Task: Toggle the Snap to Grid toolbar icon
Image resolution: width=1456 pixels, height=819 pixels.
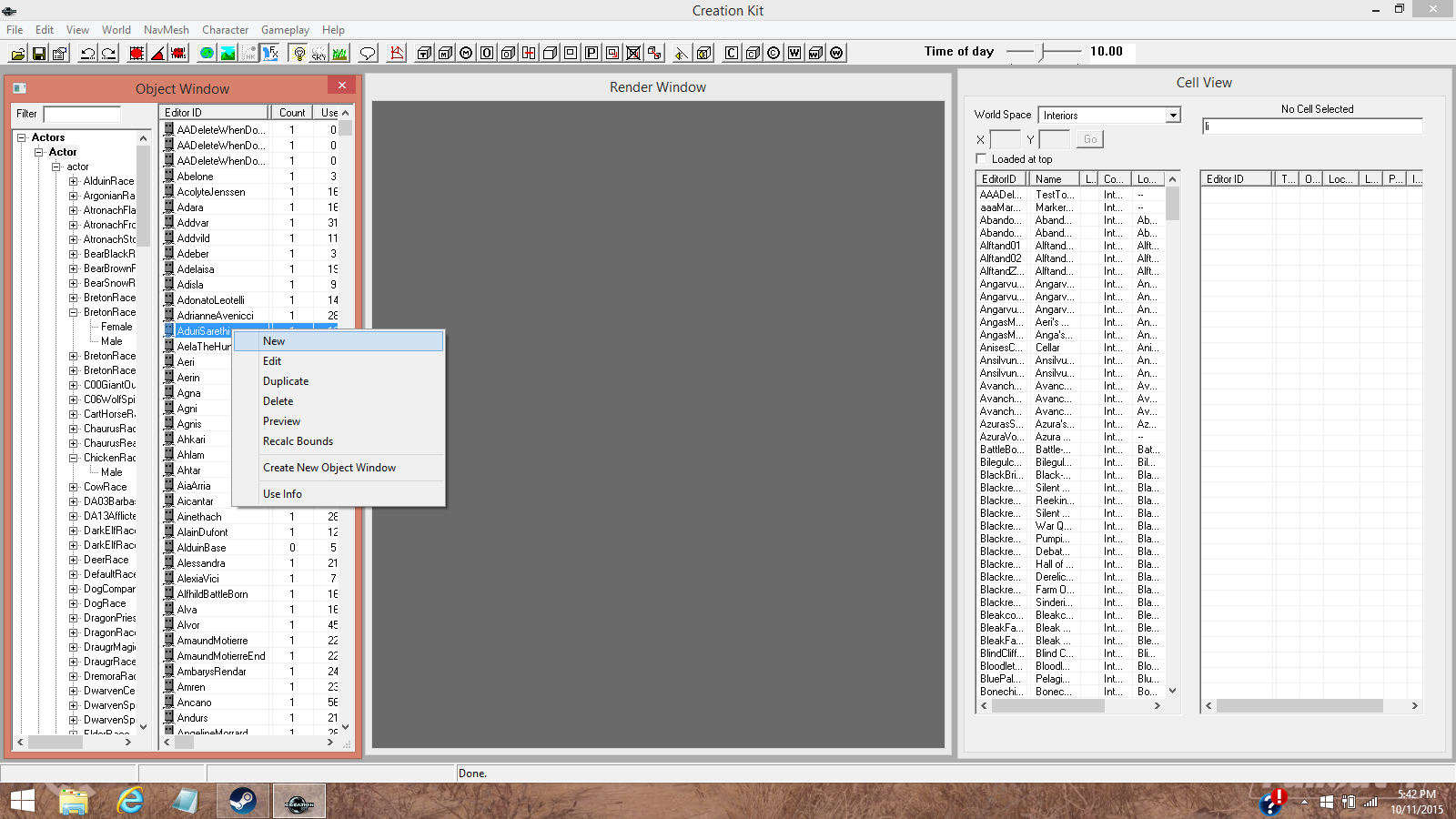Action: tap(136, 53)
